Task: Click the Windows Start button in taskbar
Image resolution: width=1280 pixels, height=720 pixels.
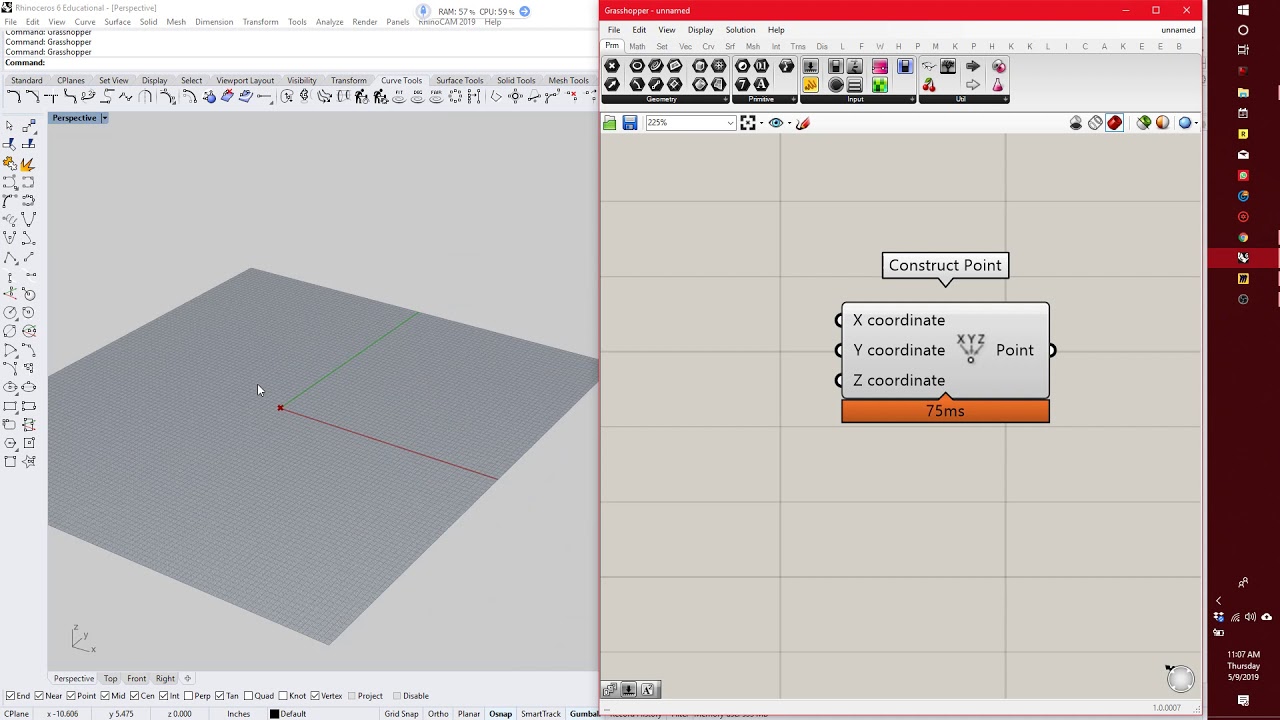Action: [1243, 9]
